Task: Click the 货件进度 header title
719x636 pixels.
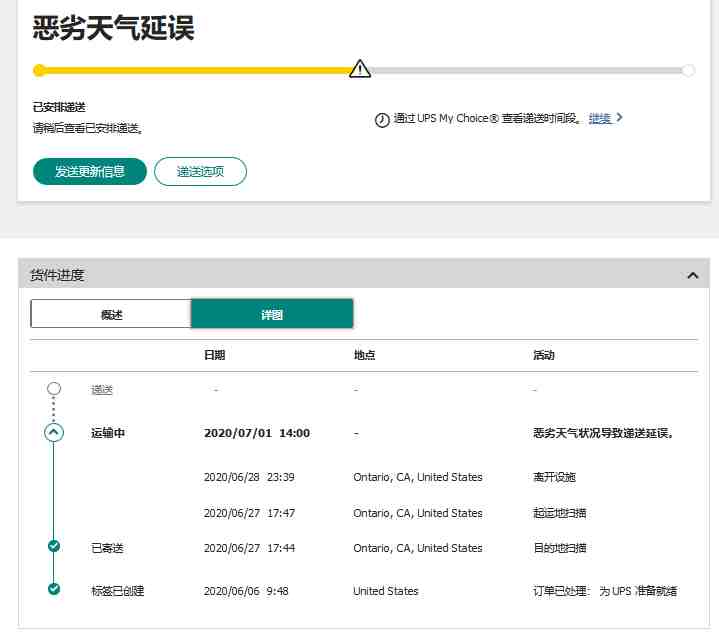Action: tap(57, 275)
